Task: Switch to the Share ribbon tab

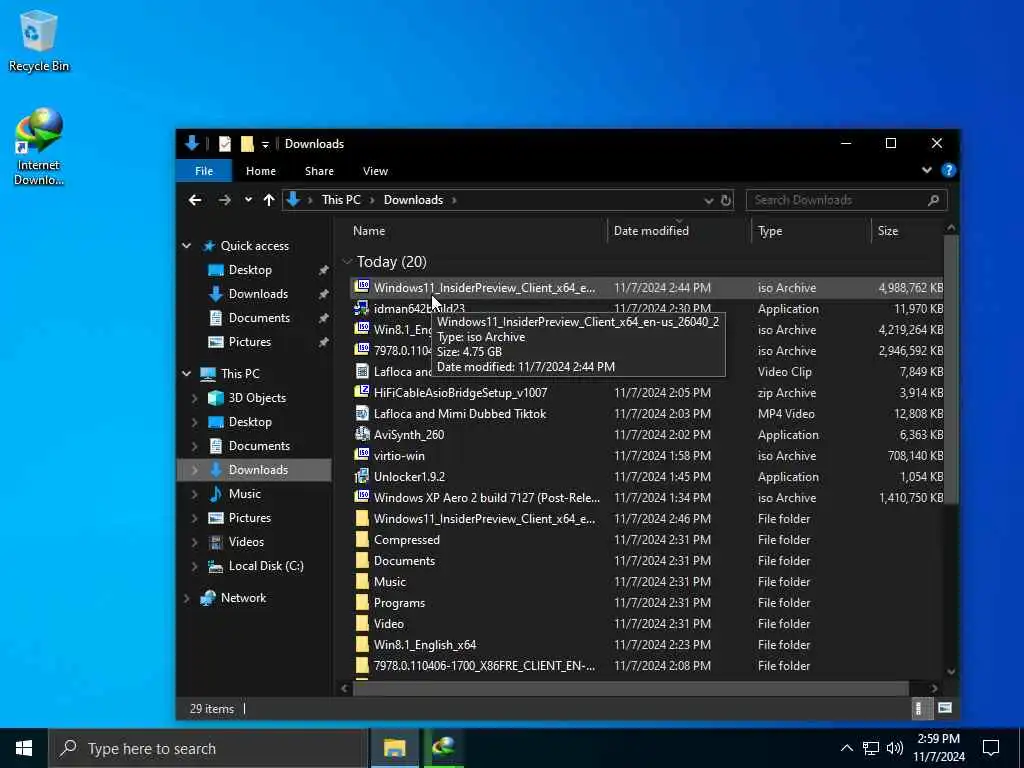Action: click(x=319, y=171)
